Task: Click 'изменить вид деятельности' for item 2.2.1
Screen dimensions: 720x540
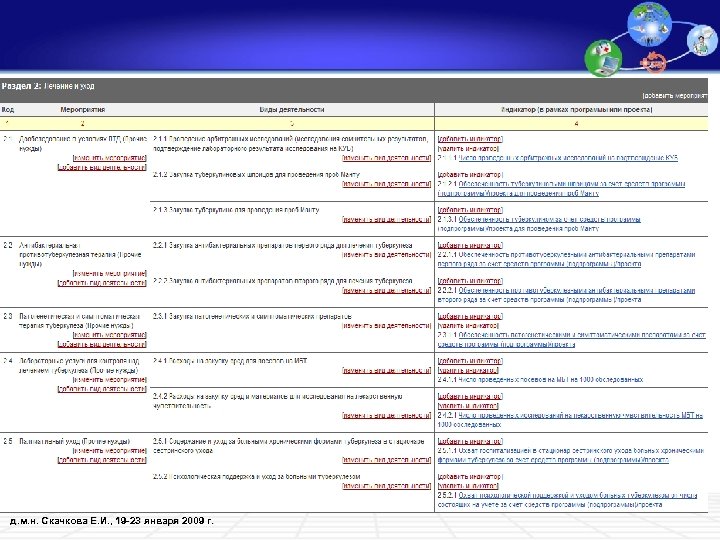Action: pyautogui.click(x=387, y=255)
